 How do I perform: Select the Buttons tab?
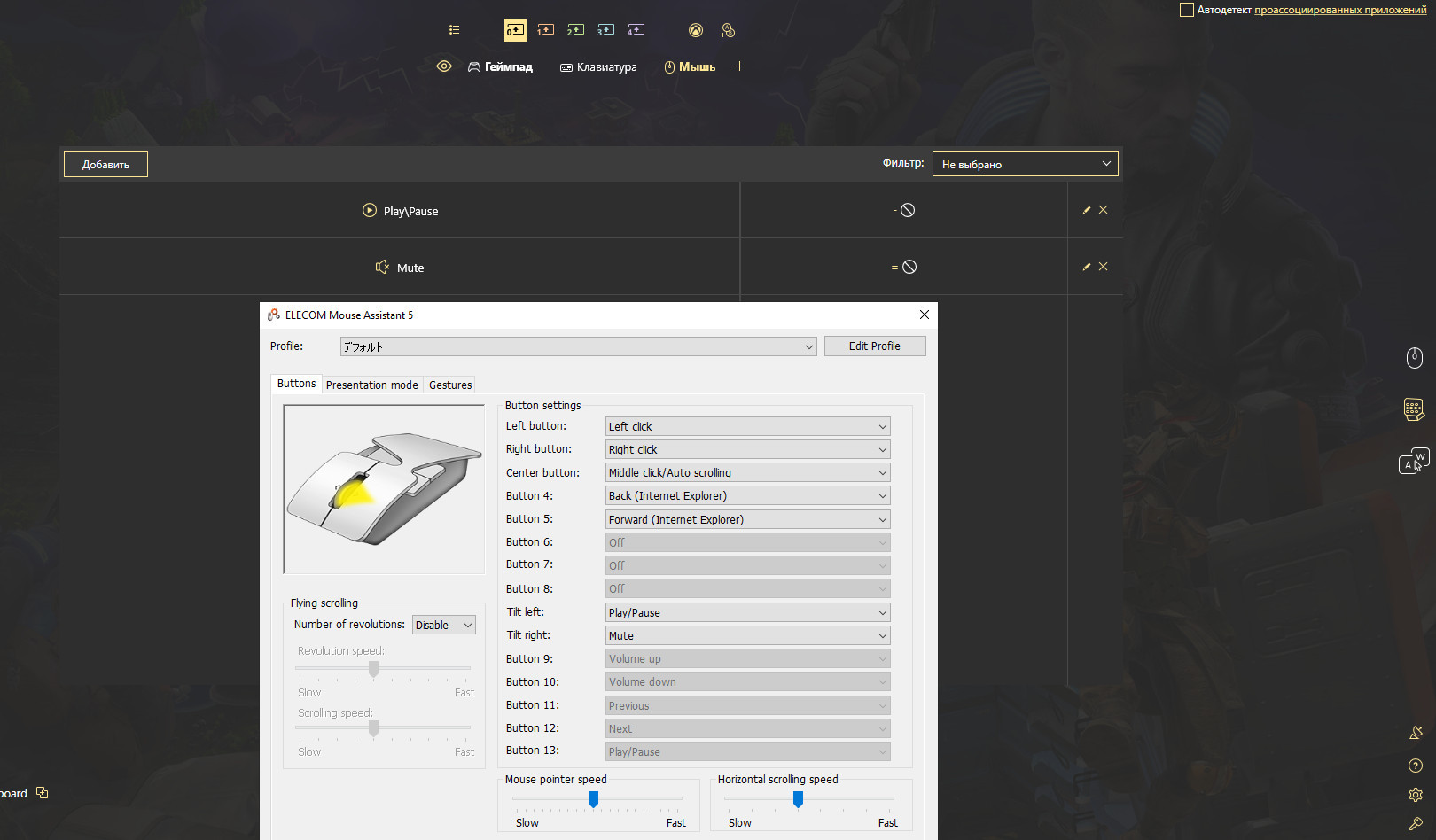(296, 384)
